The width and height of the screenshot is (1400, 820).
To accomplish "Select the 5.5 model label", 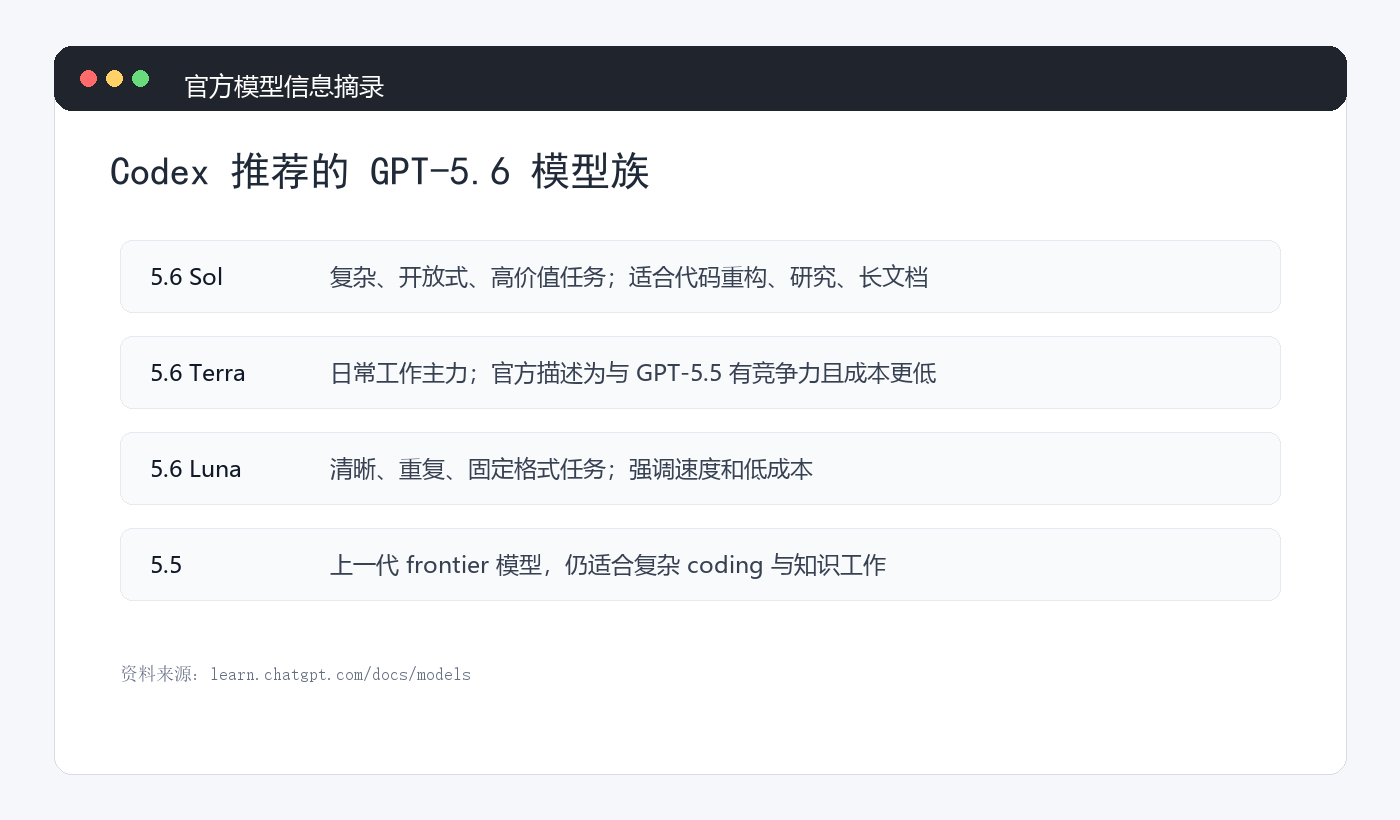I will (167, 565).
